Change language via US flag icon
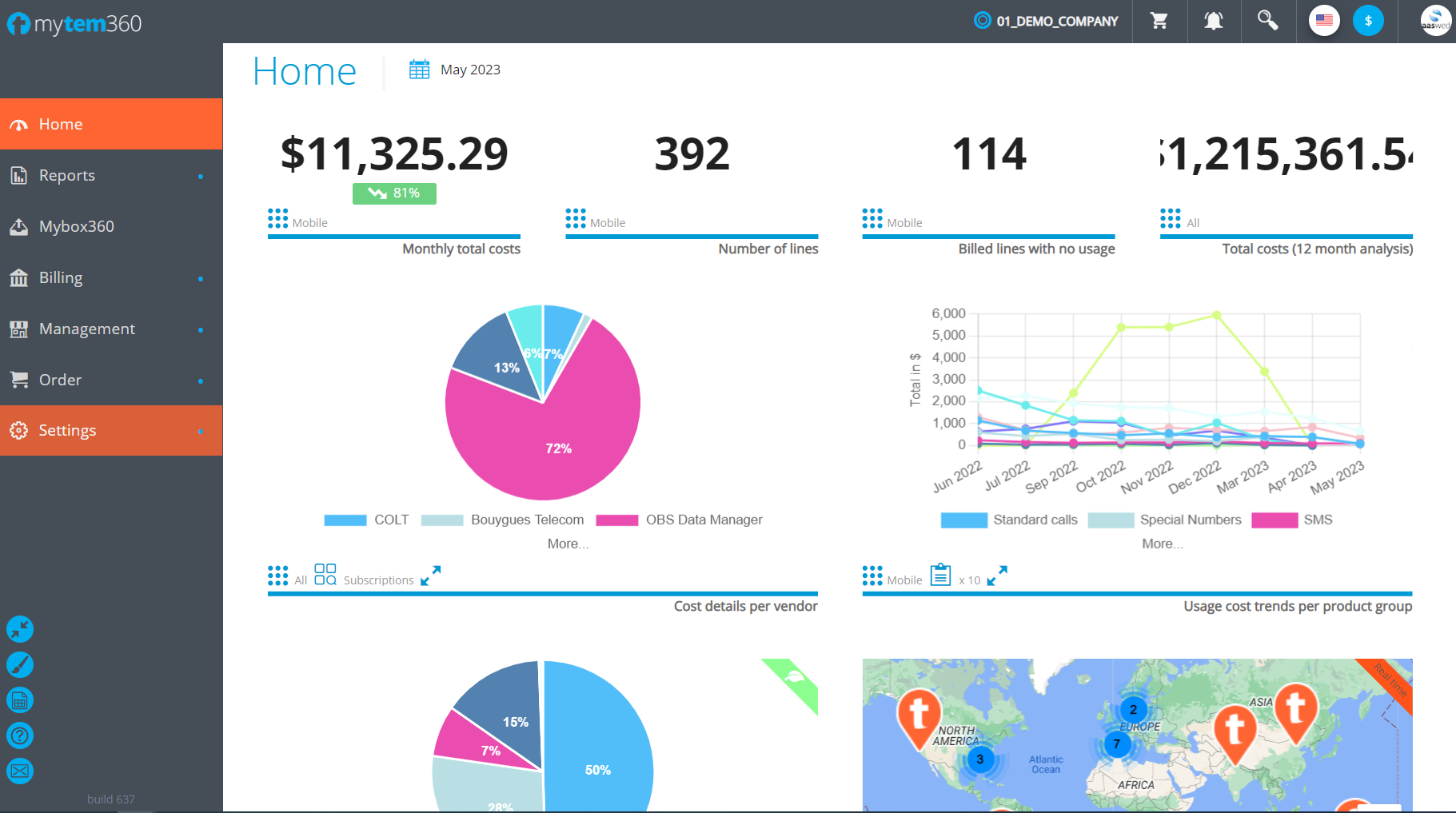 pyautogui.click(x=1324, y=21)
